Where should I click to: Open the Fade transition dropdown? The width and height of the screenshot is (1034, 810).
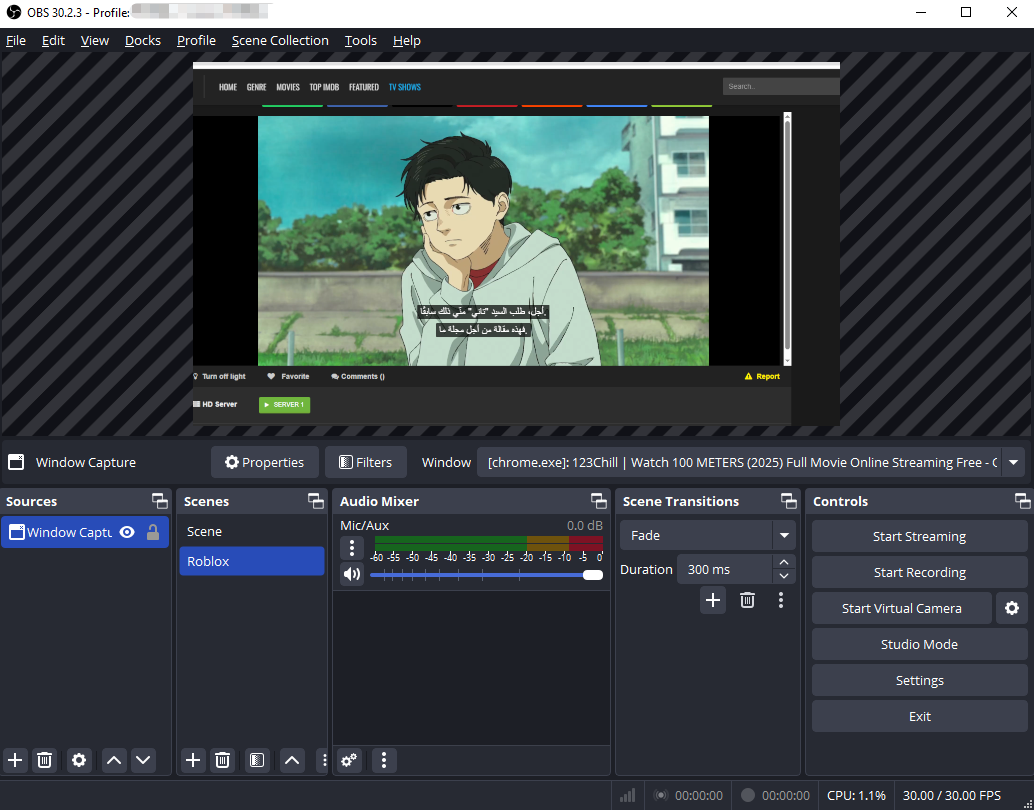click(x=783, y=535)
